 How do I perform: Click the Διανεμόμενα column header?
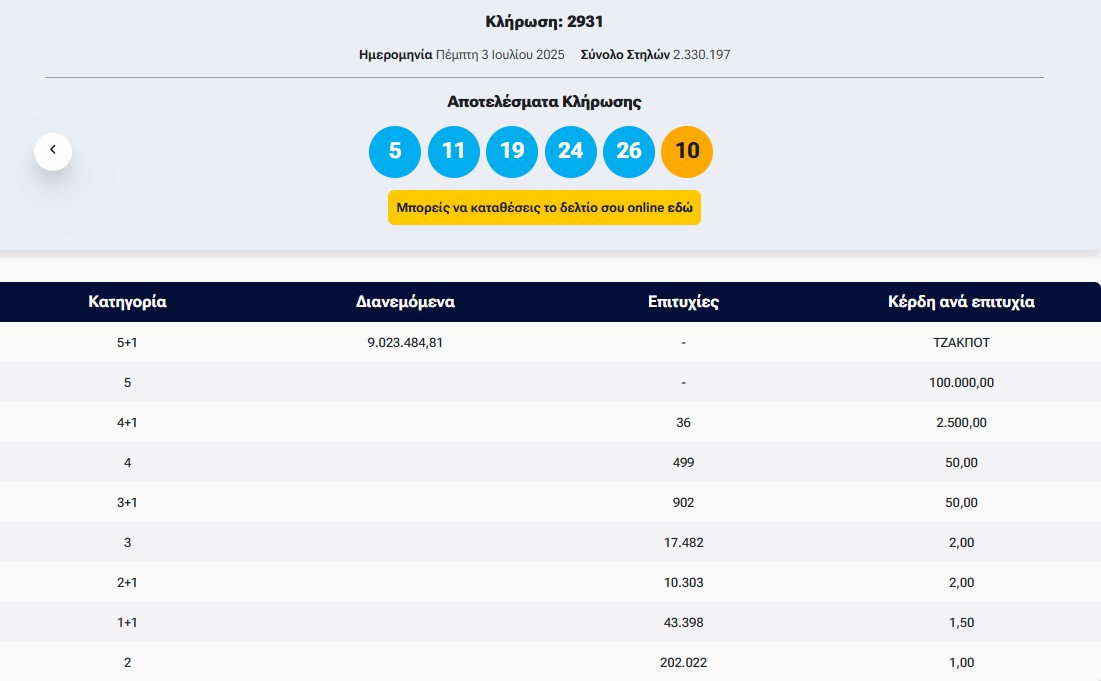pyautogui.click(x=405, y=302)
